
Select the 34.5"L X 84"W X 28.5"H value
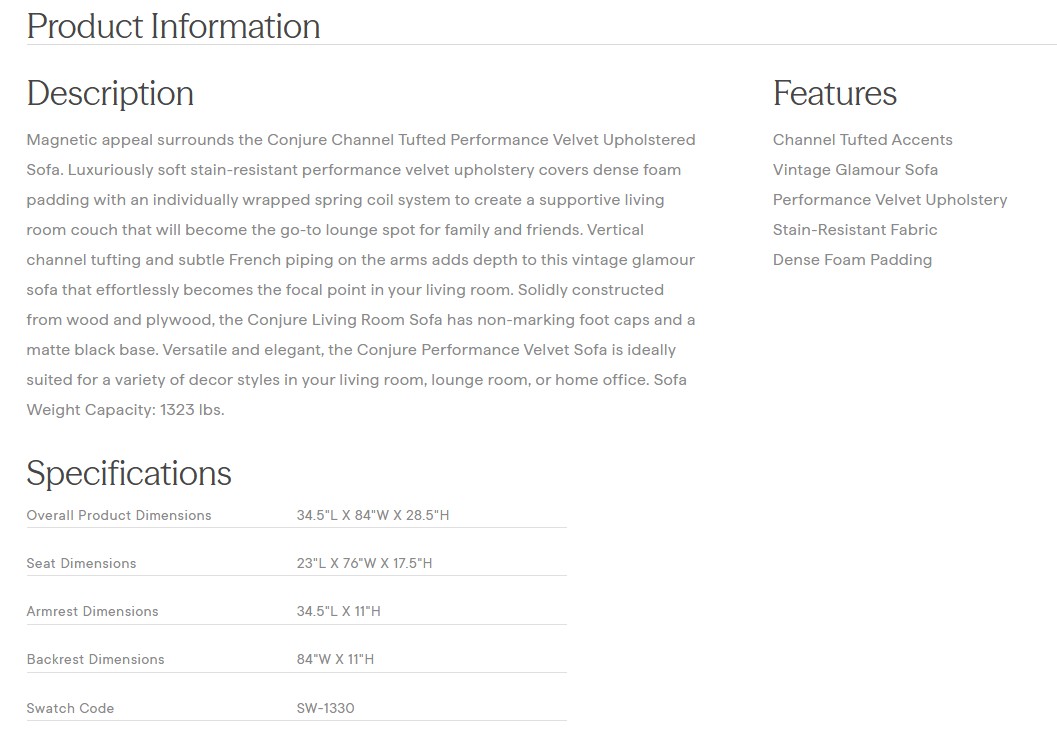click(373, 515)
